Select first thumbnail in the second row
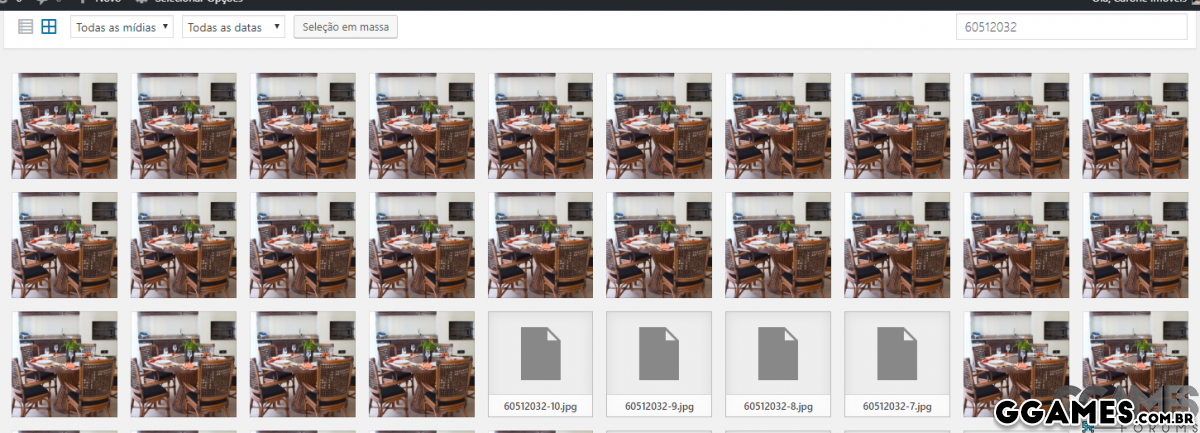The width and height of the screenshot is (1200, 433). pos(64,245)
